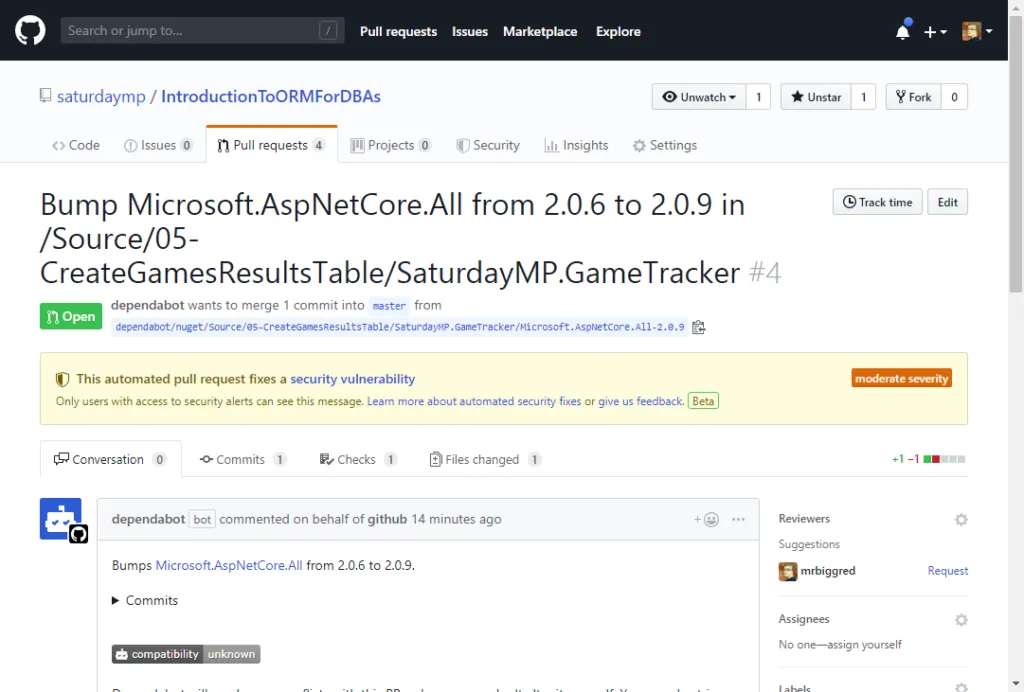Add a reaction with smiley icon
This screenshot has width=1024, height=692.
pyautogui.click(x=706, y=519)
